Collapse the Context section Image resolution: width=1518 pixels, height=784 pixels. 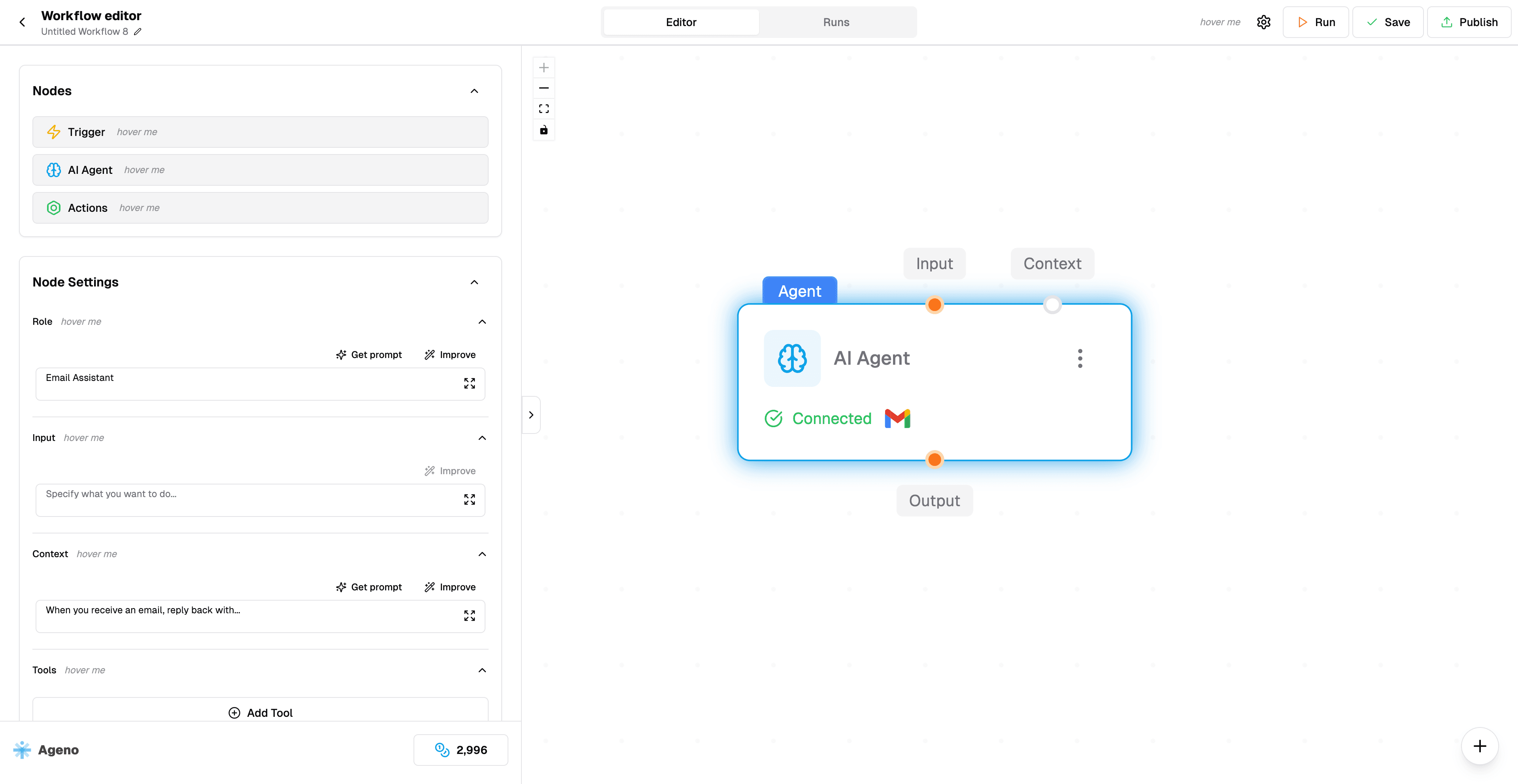click(x=482, y=554)
